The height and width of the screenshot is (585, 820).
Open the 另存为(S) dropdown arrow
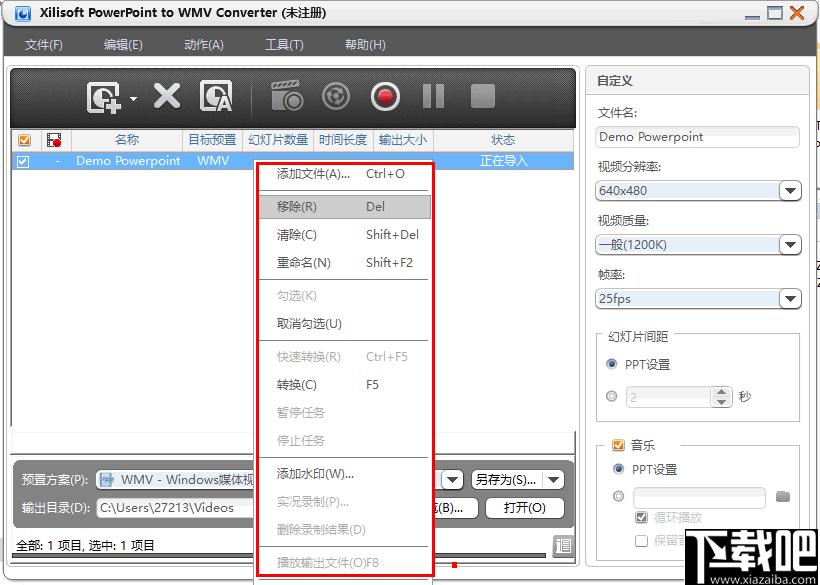553,480
